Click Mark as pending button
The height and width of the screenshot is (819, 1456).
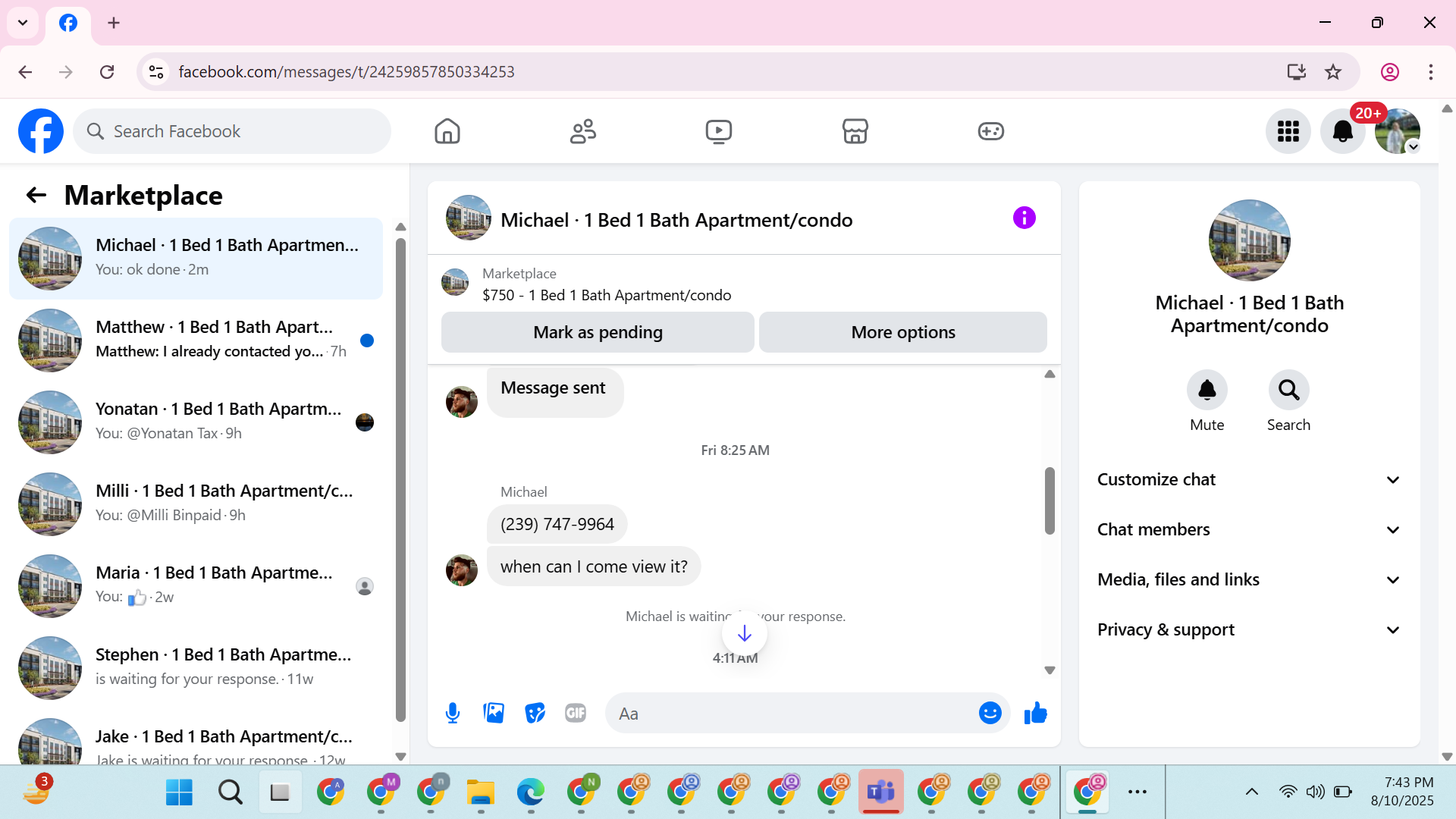click(598, 332)
